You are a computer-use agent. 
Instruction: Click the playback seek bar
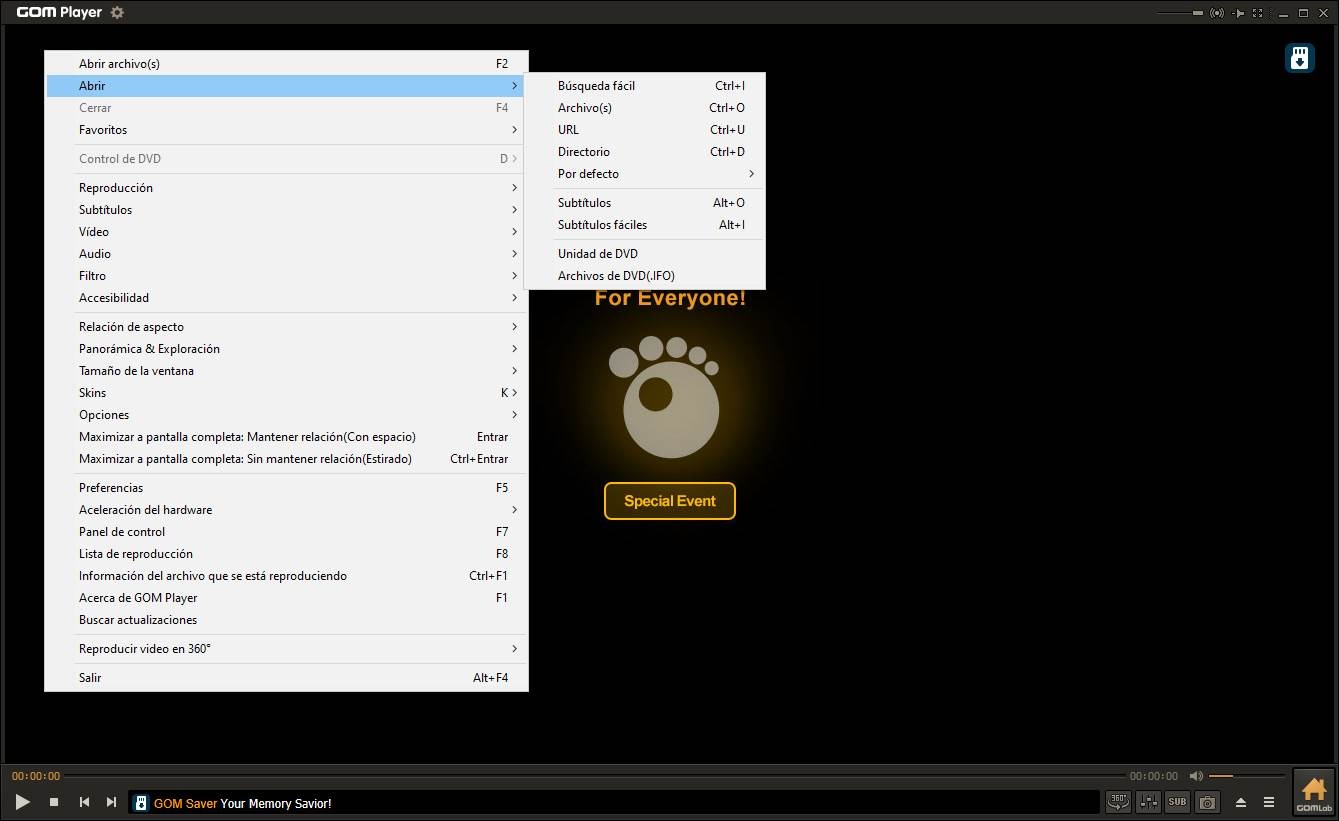tap(594, 776)
